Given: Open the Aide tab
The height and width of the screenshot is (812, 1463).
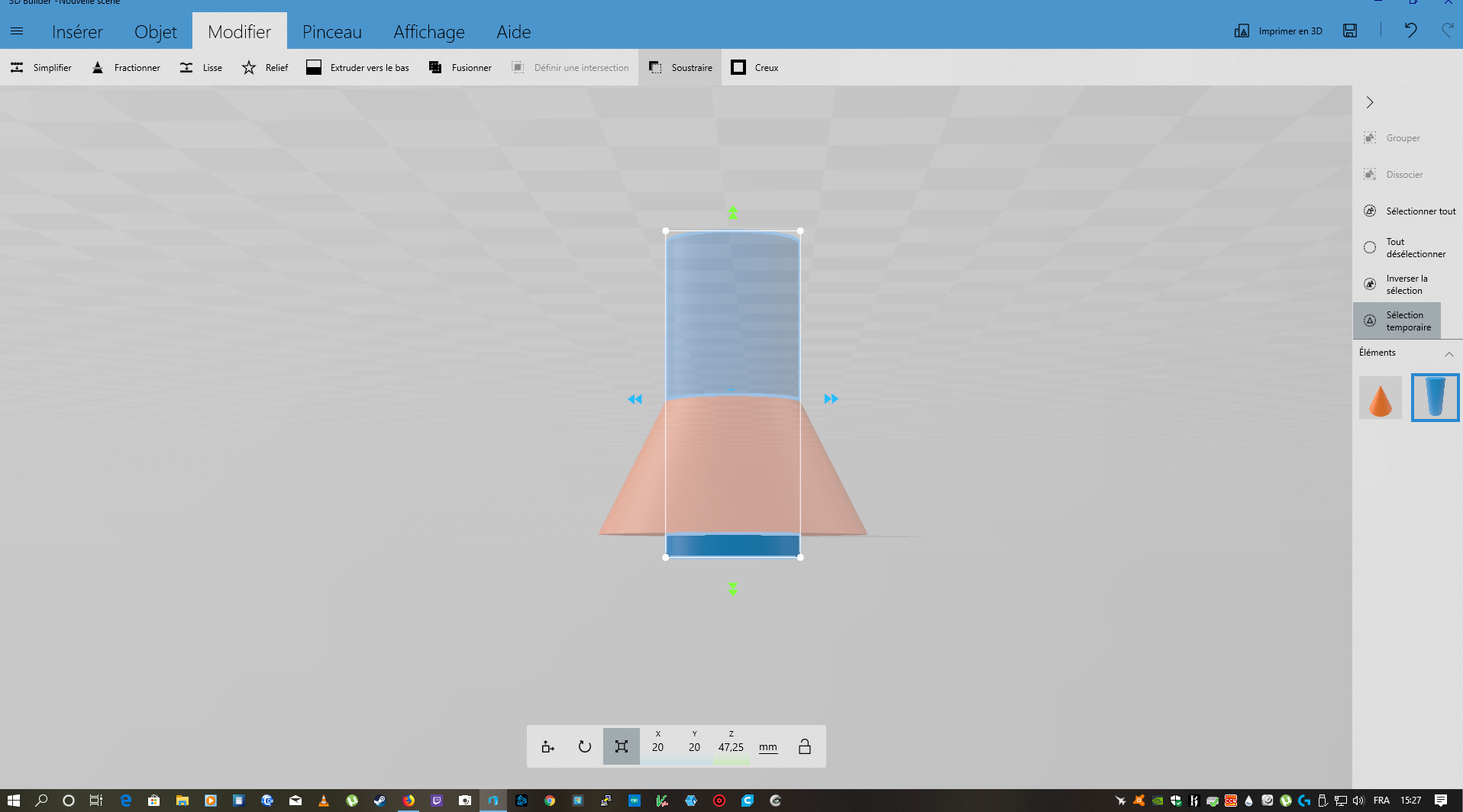Looking at the screenshot, I should pos(514,31).
